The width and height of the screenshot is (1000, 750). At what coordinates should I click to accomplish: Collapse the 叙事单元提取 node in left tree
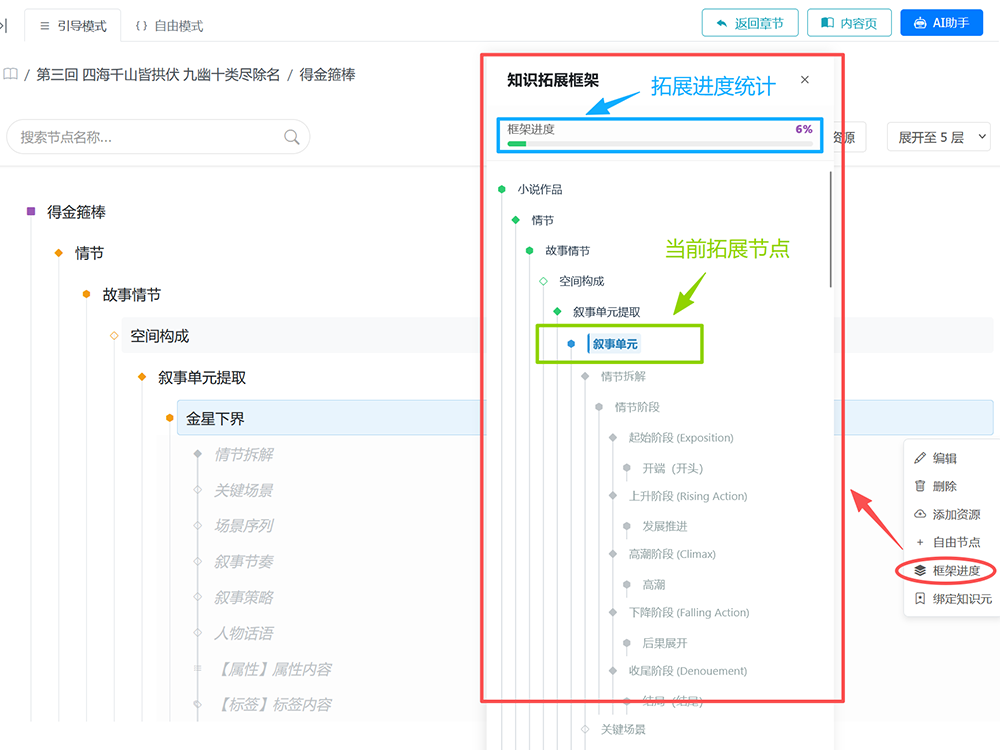[142, 377]
